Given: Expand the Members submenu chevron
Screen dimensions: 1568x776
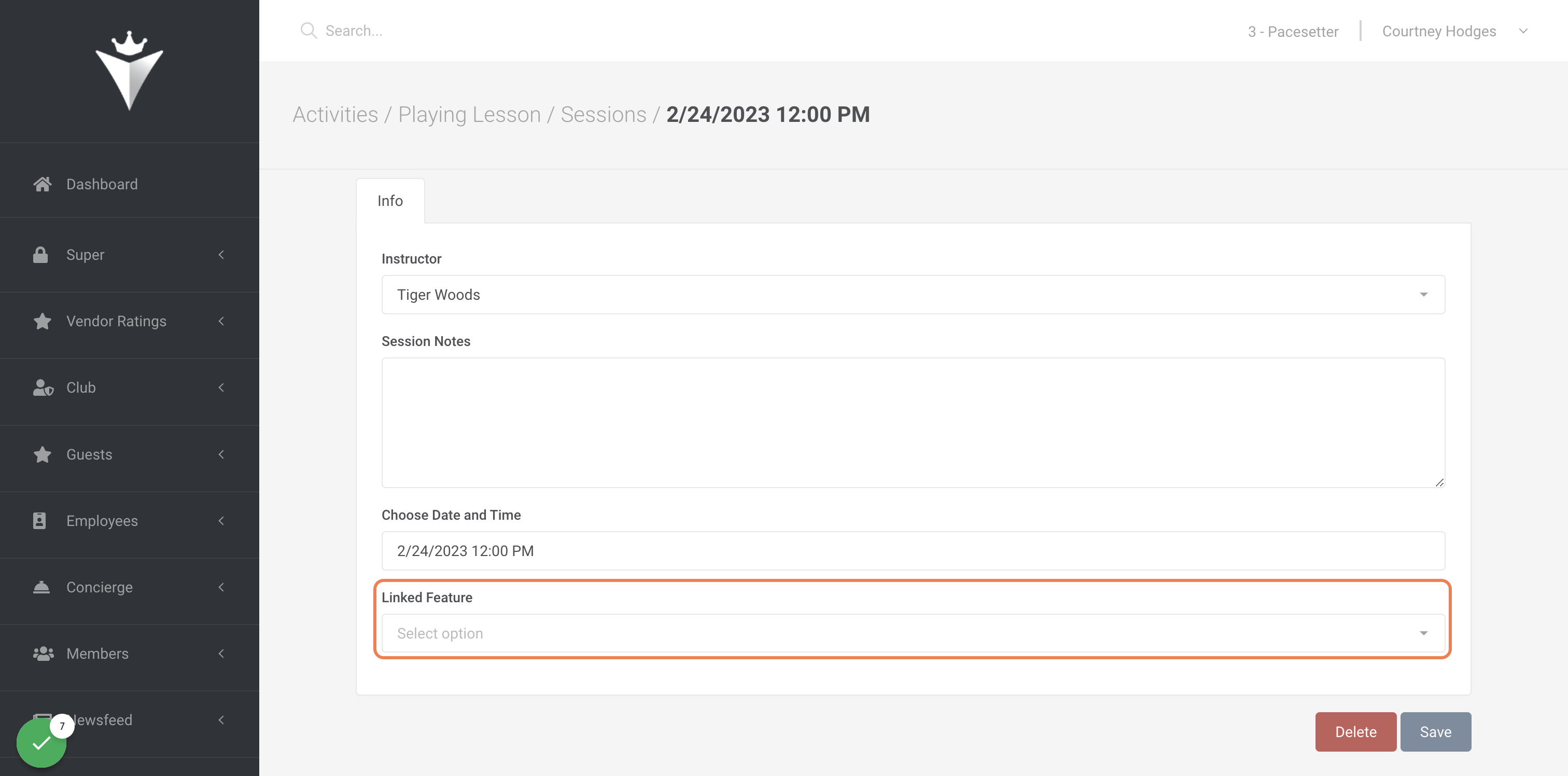Looking at the screenshot, I should tap(221, 654).
